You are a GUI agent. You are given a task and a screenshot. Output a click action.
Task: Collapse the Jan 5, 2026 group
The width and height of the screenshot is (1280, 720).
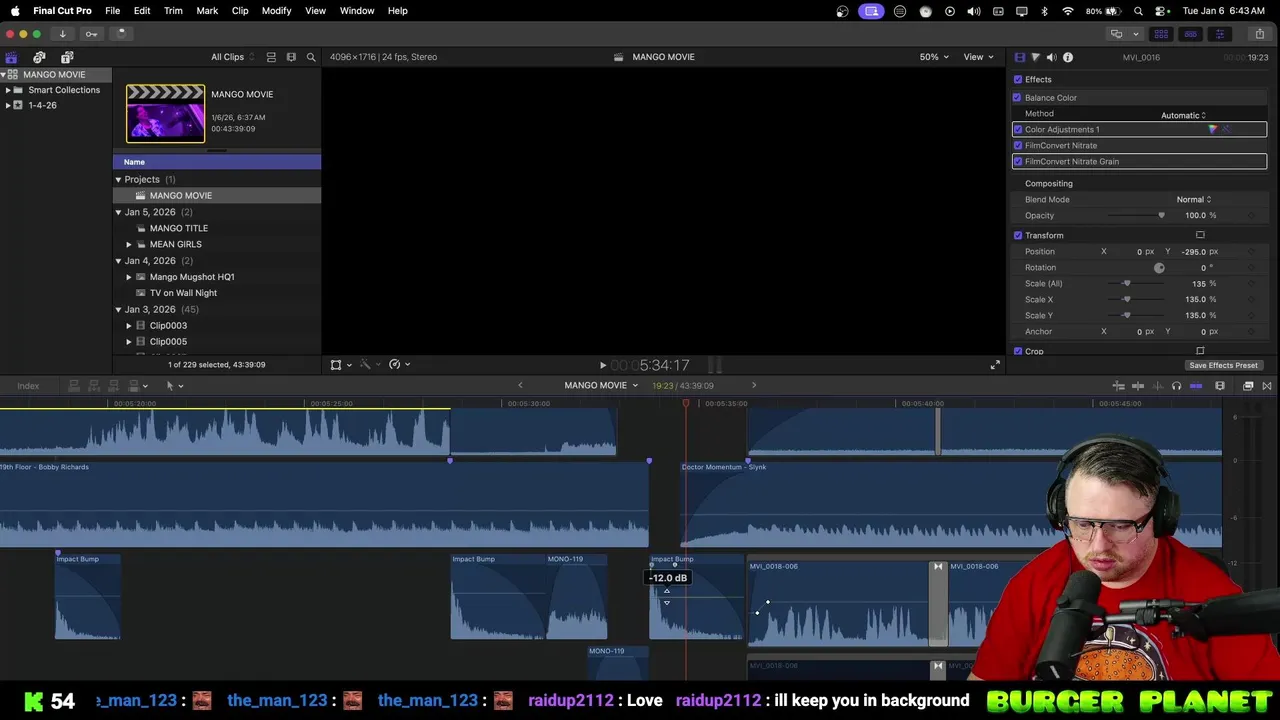tap(118, 212)
